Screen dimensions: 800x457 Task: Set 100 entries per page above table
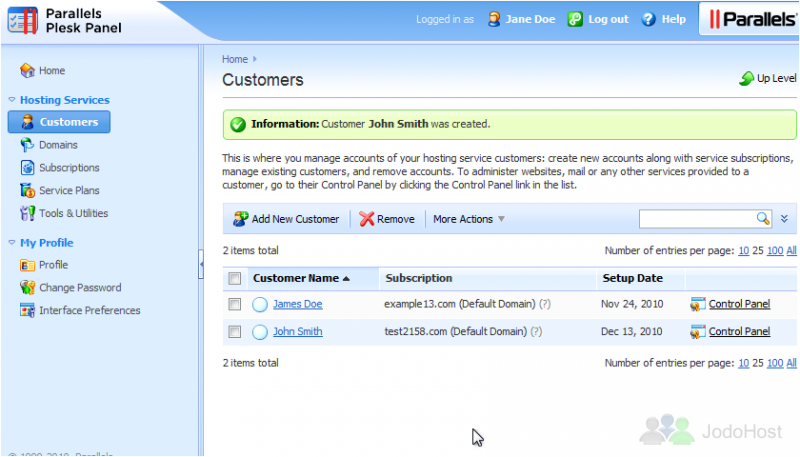coord(774,250)
